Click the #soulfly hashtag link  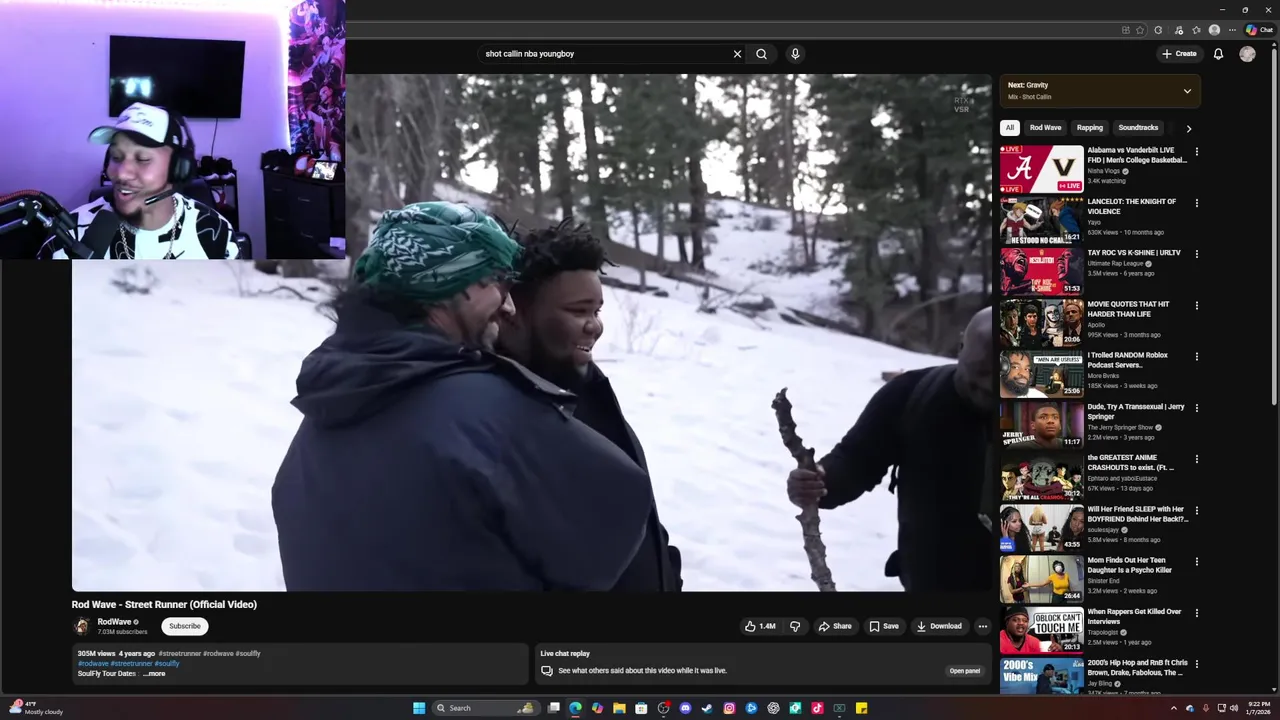(167, 664)
